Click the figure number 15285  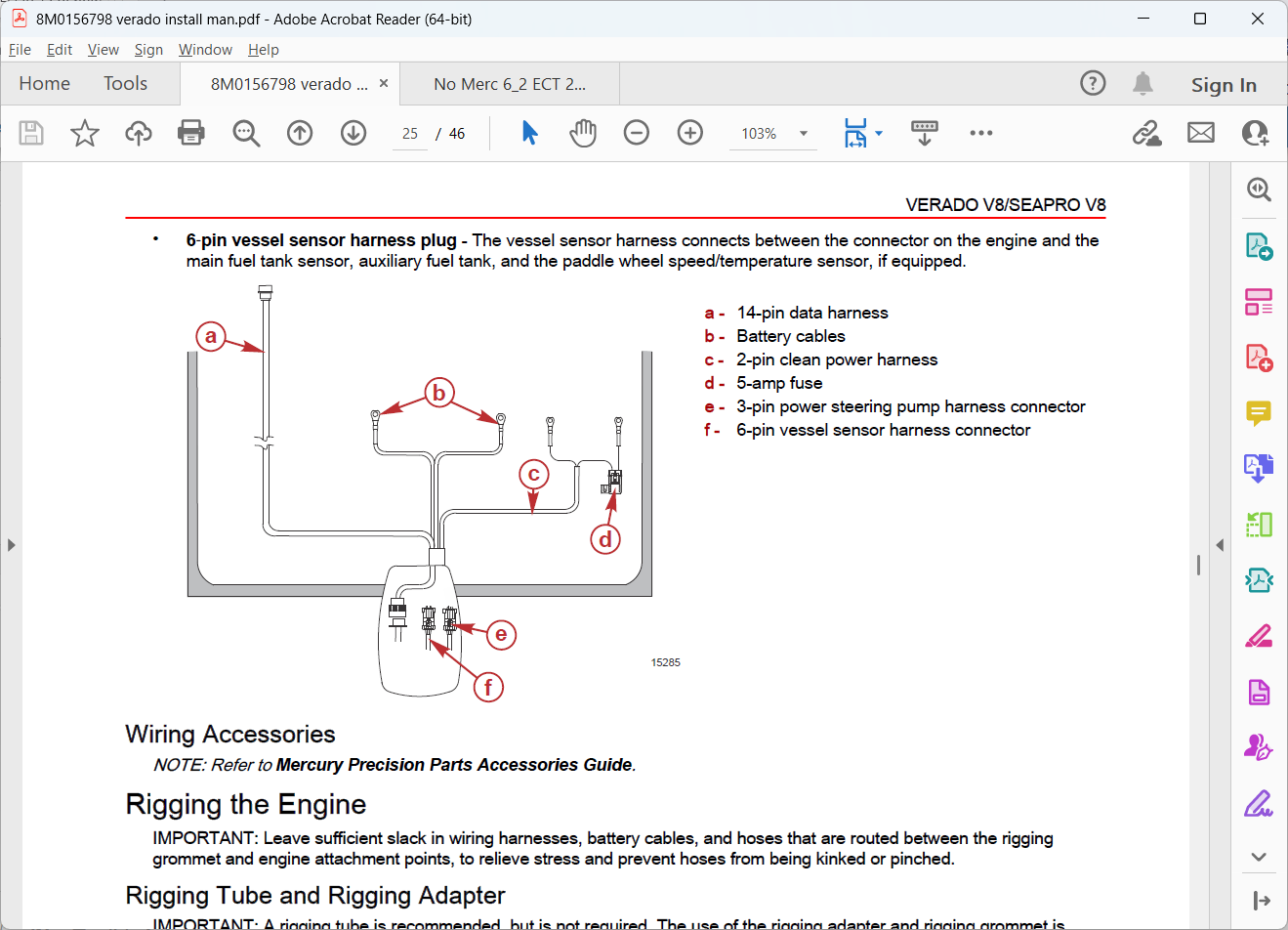pos(666,662)
